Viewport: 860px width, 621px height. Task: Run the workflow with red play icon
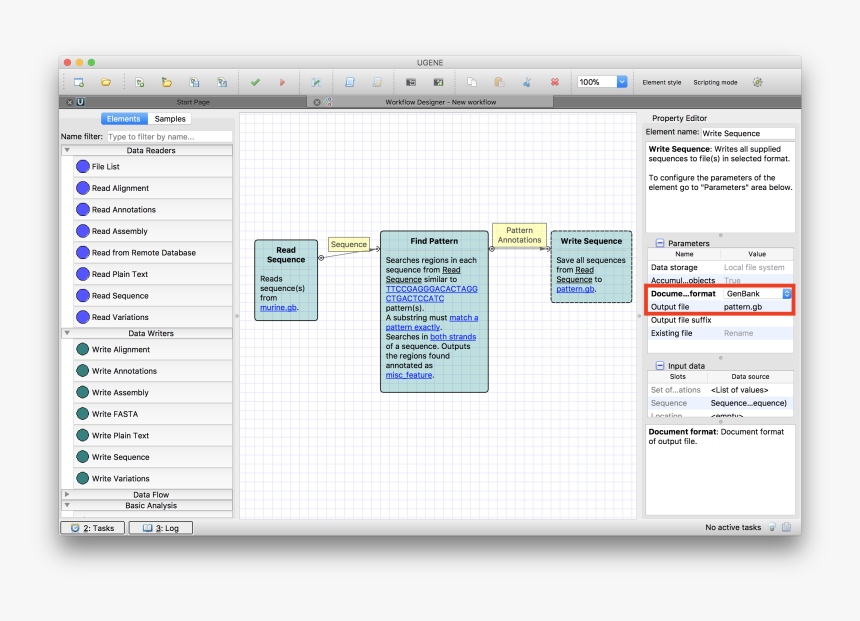click(x=282, y=82)
